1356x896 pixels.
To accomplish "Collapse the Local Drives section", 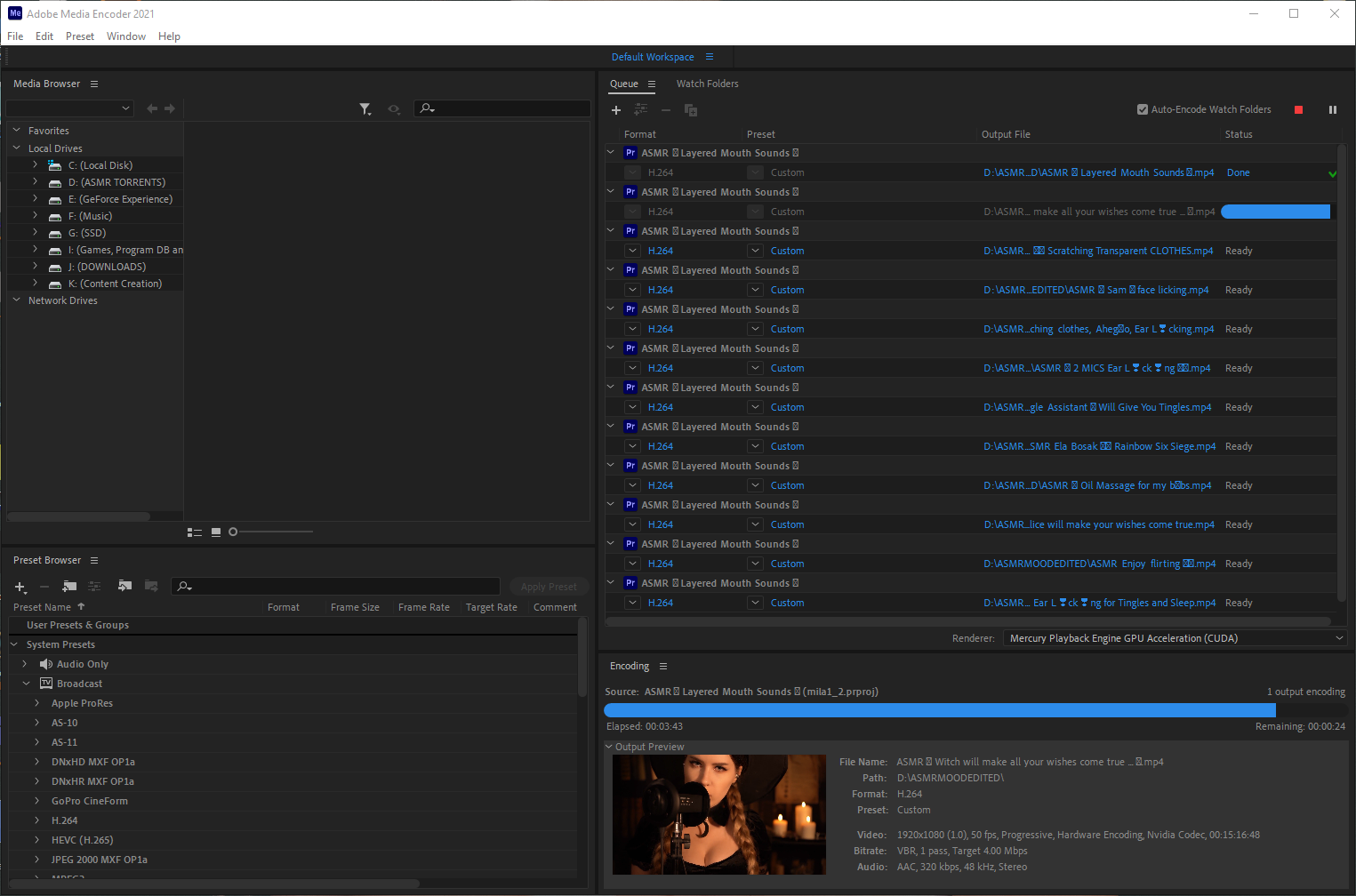I will pos(16,148).
